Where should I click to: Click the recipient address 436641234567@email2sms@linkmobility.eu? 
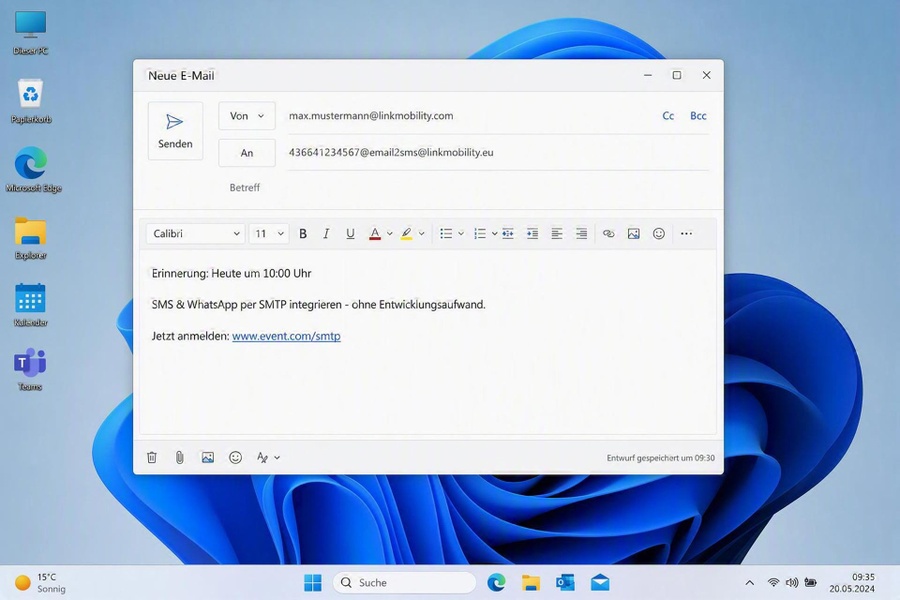coord(391,152)
